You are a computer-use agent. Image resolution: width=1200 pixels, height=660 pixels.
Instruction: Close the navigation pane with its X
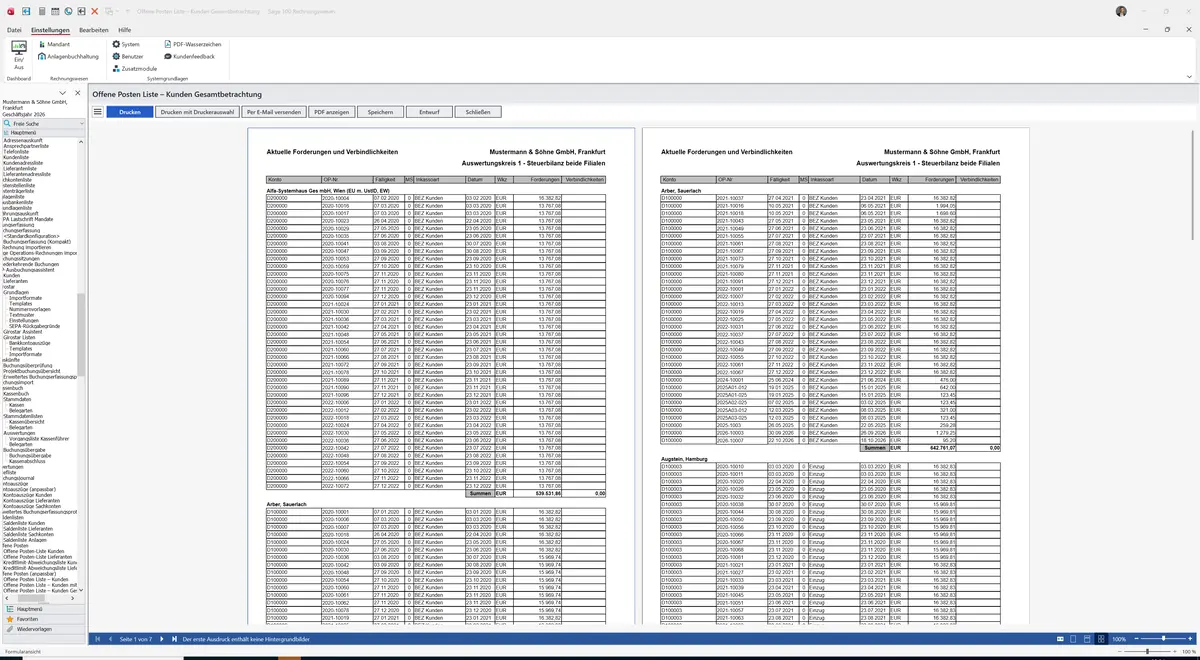[78, 93]
